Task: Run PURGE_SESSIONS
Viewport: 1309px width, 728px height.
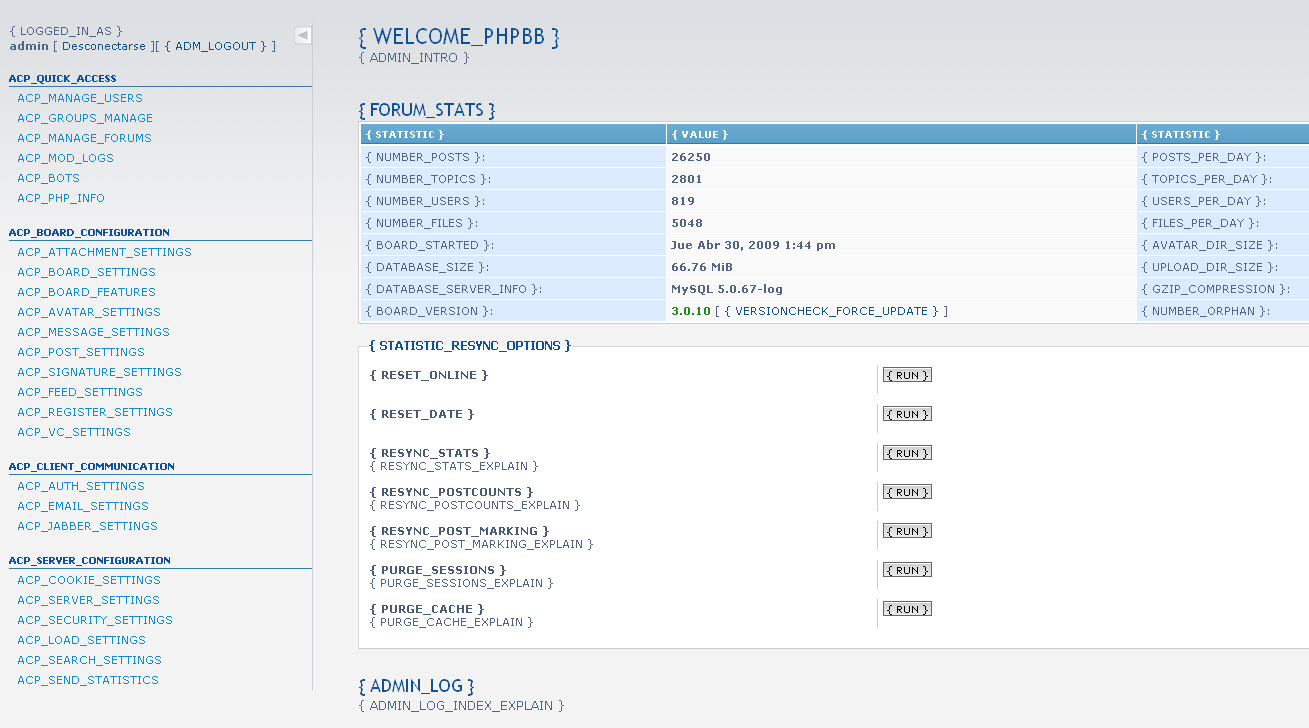Action: click(907, 570)
